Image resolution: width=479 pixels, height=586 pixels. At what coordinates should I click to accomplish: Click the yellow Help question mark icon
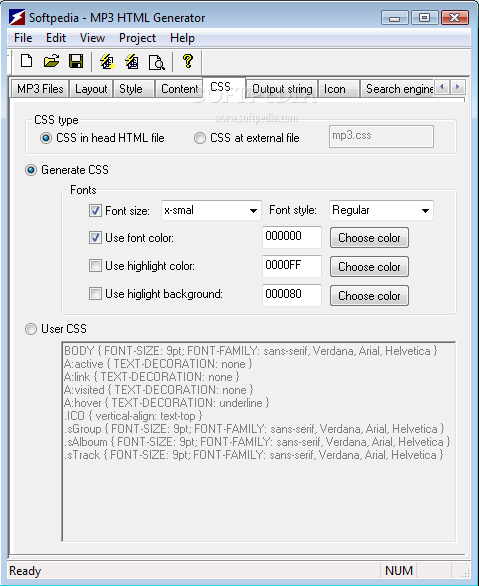[188, 61]
